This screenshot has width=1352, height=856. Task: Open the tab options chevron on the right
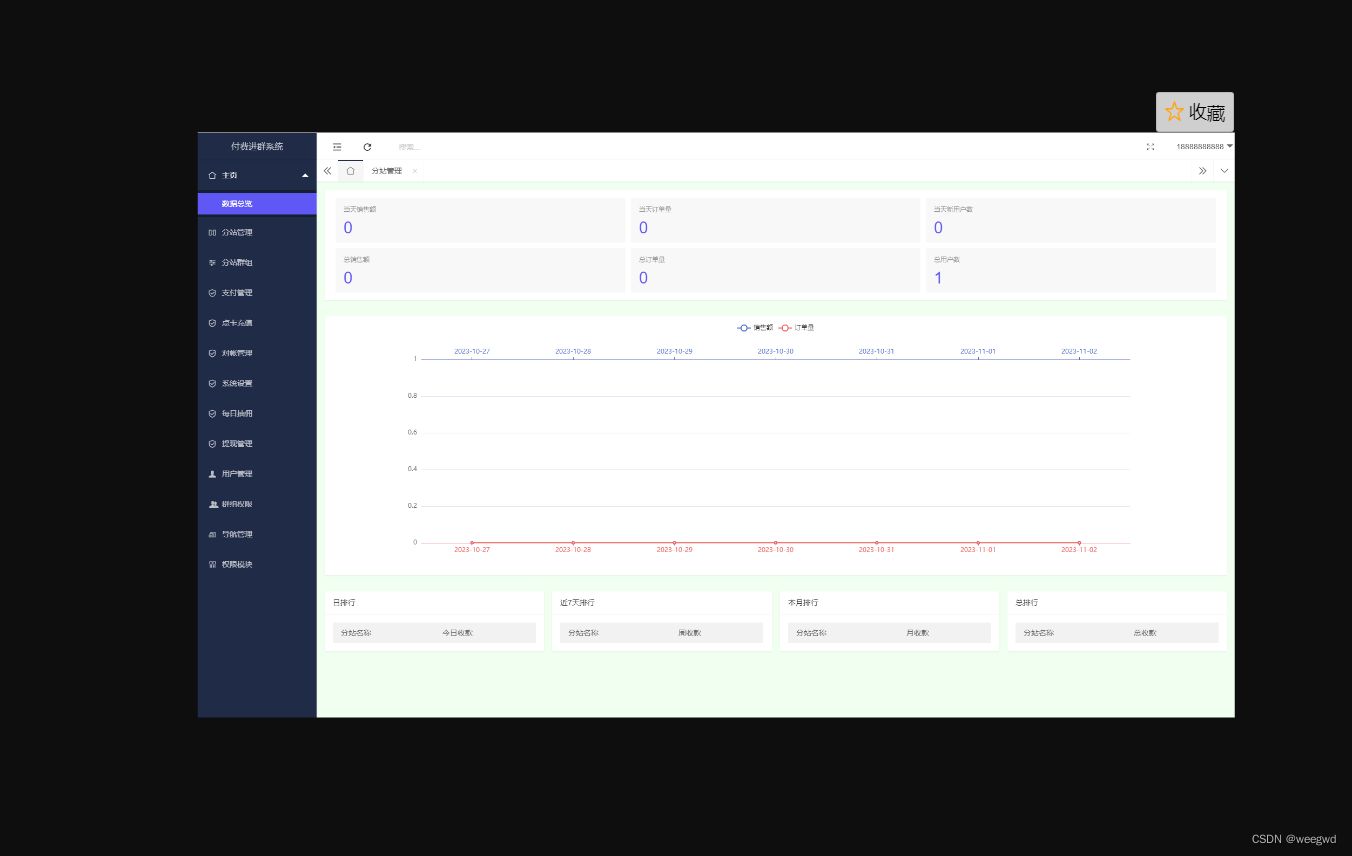click(1224, 170)
